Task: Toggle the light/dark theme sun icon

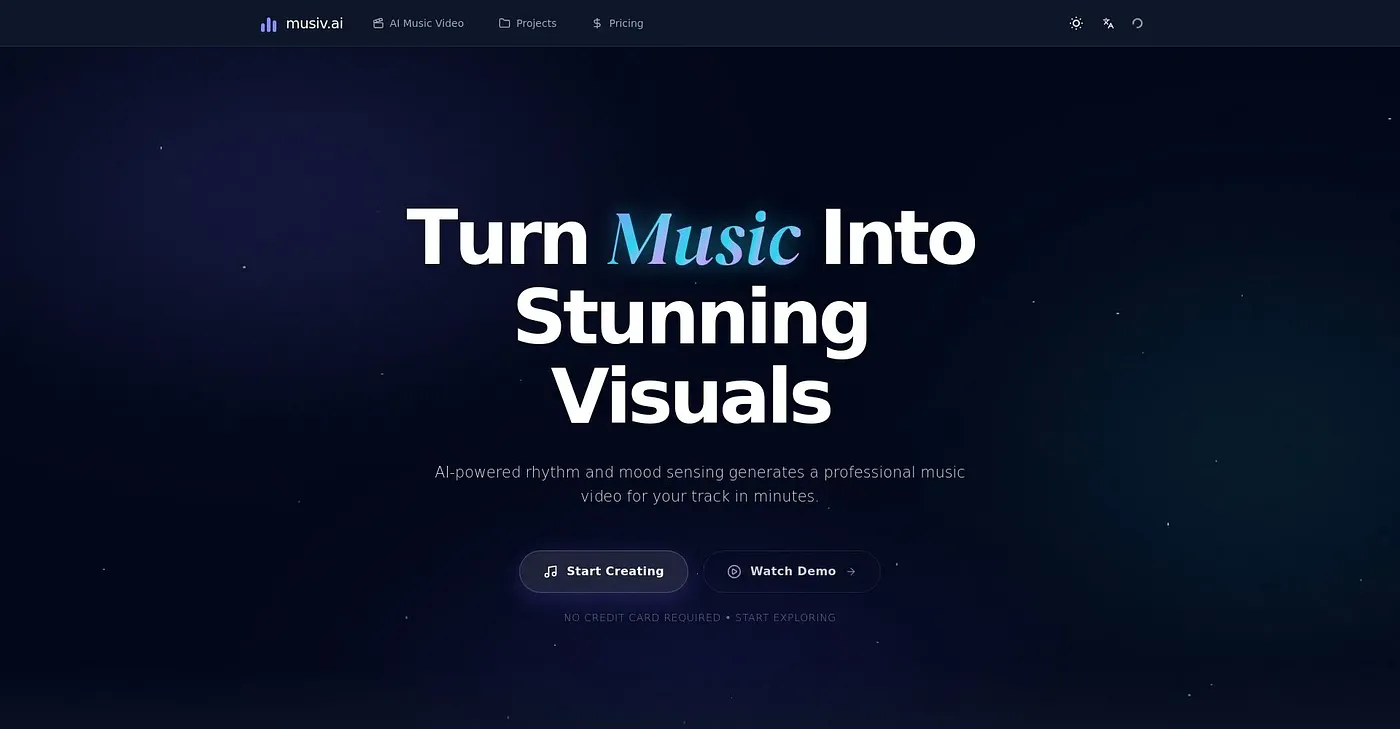Action: click(x=1076, y=23)
